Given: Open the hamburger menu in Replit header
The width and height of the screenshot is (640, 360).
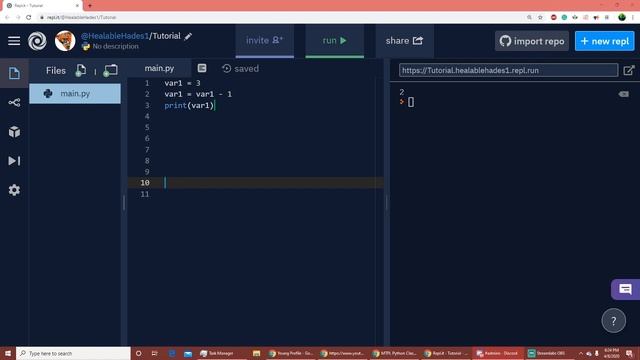Looking at the screenshot, I should (14, 41).
